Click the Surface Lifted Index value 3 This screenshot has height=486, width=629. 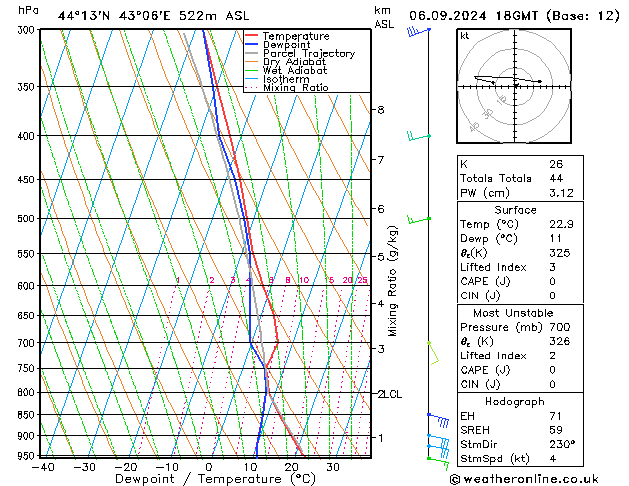tap(552, 267)
